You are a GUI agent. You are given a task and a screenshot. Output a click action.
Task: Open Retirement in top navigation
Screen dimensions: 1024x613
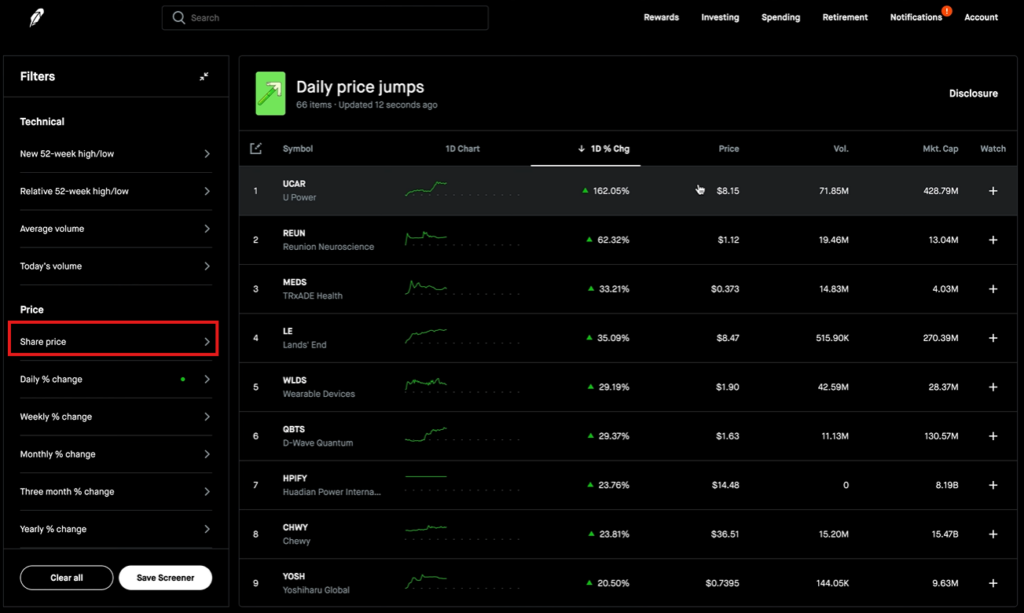(844, 18)
